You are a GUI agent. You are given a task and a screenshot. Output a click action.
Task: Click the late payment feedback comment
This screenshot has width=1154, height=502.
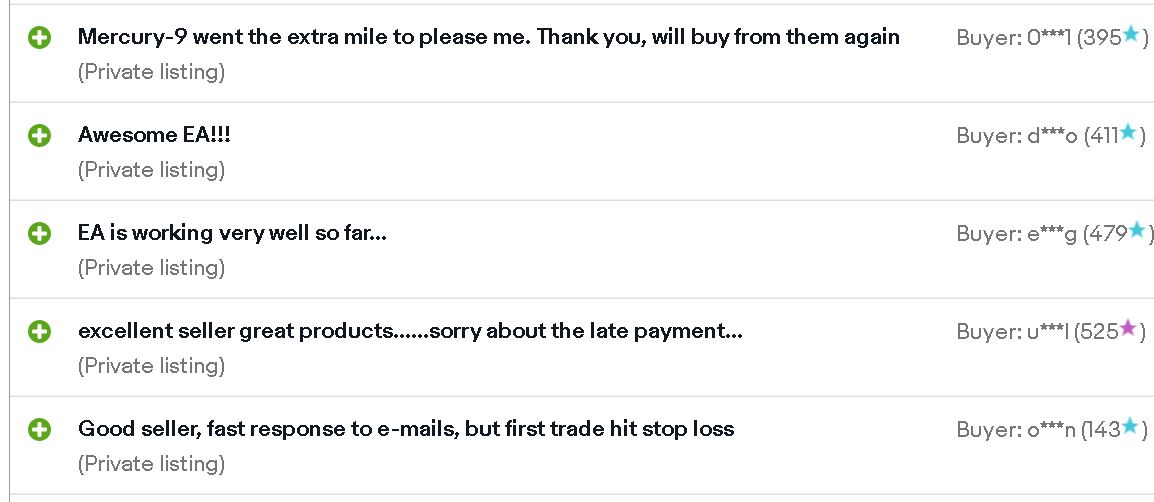[x=410, y=331]
